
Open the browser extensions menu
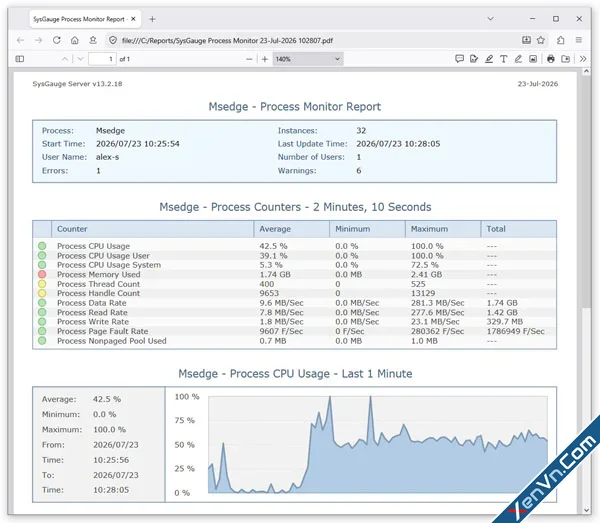561,40
